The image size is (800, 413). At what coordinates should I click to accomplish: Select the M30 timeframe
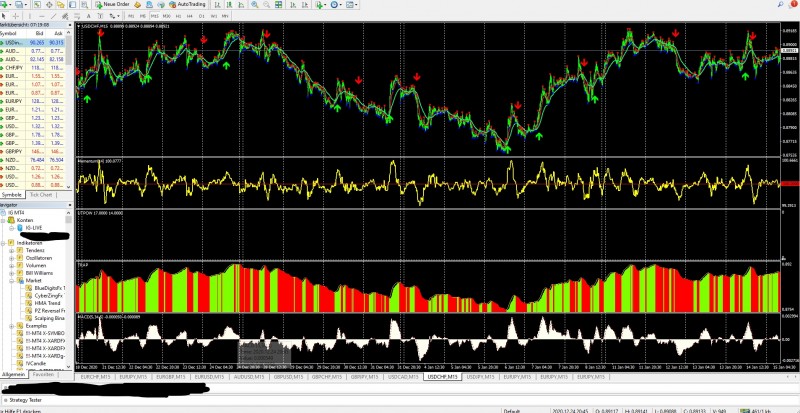[x=166, y=16]
